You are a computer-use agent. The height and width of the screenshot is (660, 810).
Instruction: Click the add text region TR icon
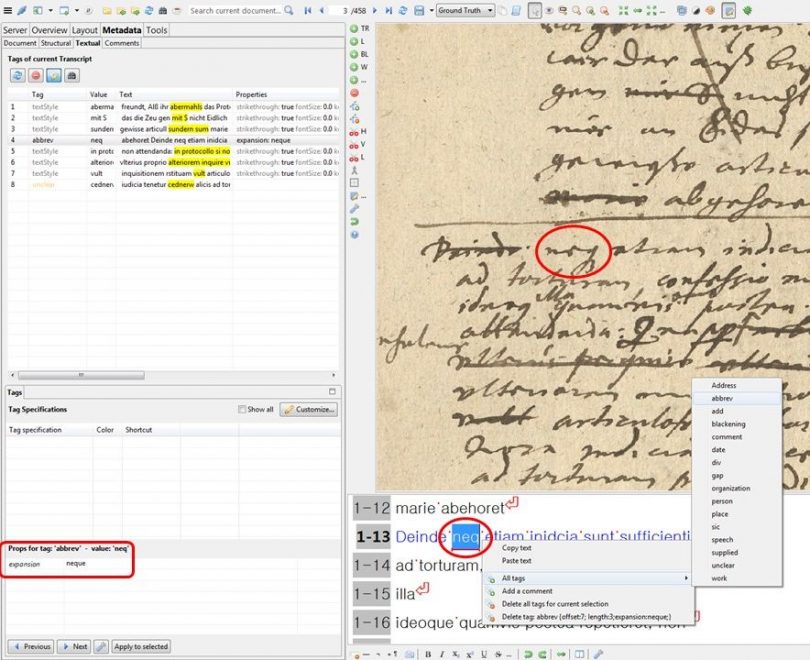point(355,29)
